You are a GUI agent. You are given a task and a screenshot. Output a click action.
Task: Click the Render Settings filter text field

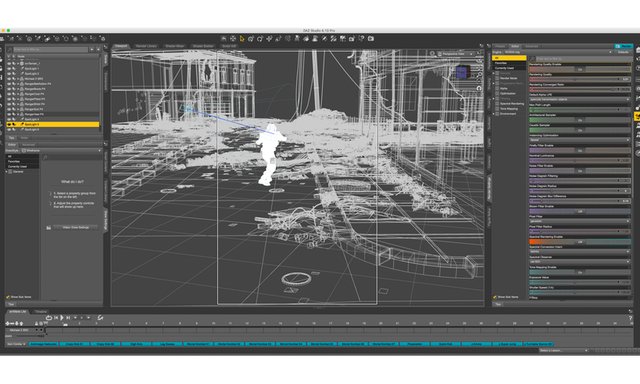coord(583,59)
